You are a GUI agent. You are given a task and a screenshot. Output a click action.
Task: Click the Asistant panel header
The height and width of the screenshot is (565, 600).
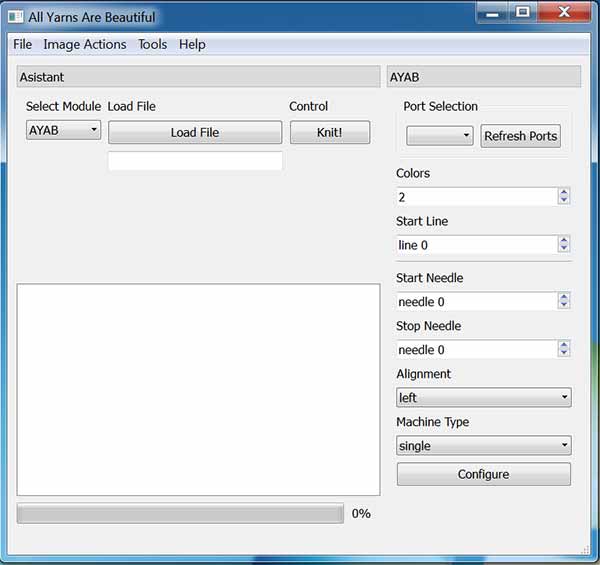pyautogui.click(x=198, y=77)
